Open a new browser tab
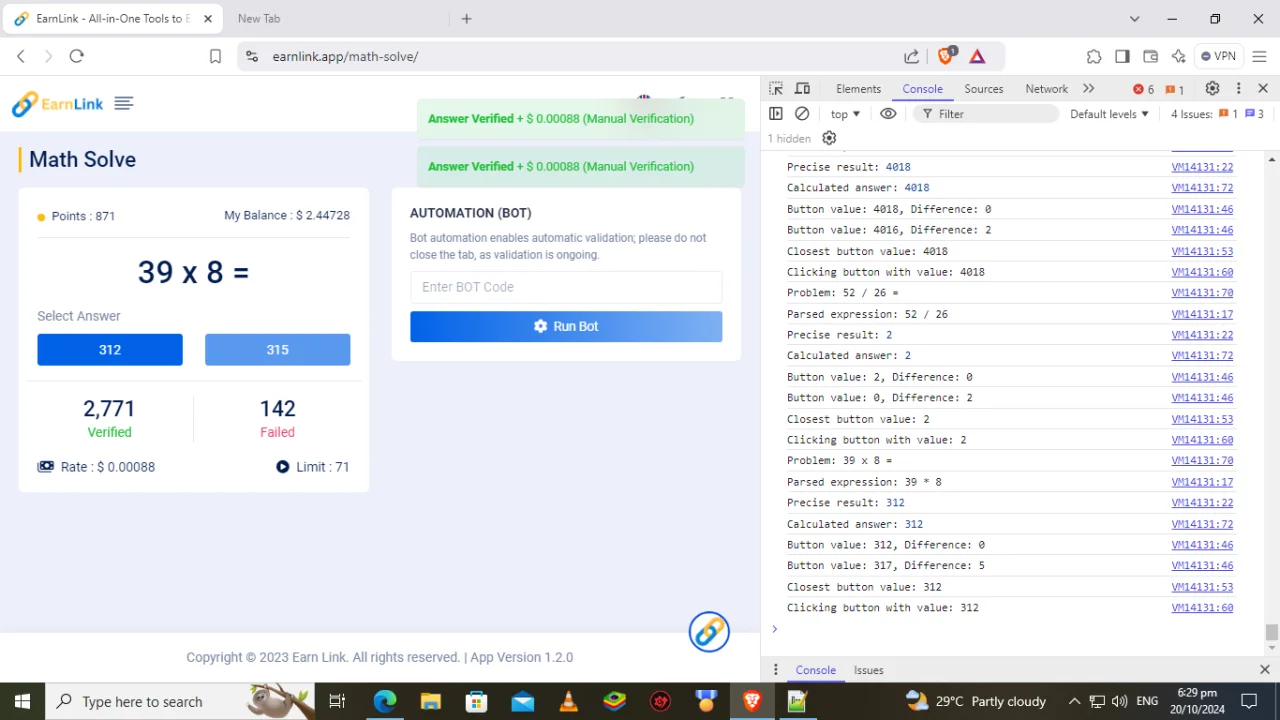The width and height of the screenshot is (1280, 720). click(466, 19)
